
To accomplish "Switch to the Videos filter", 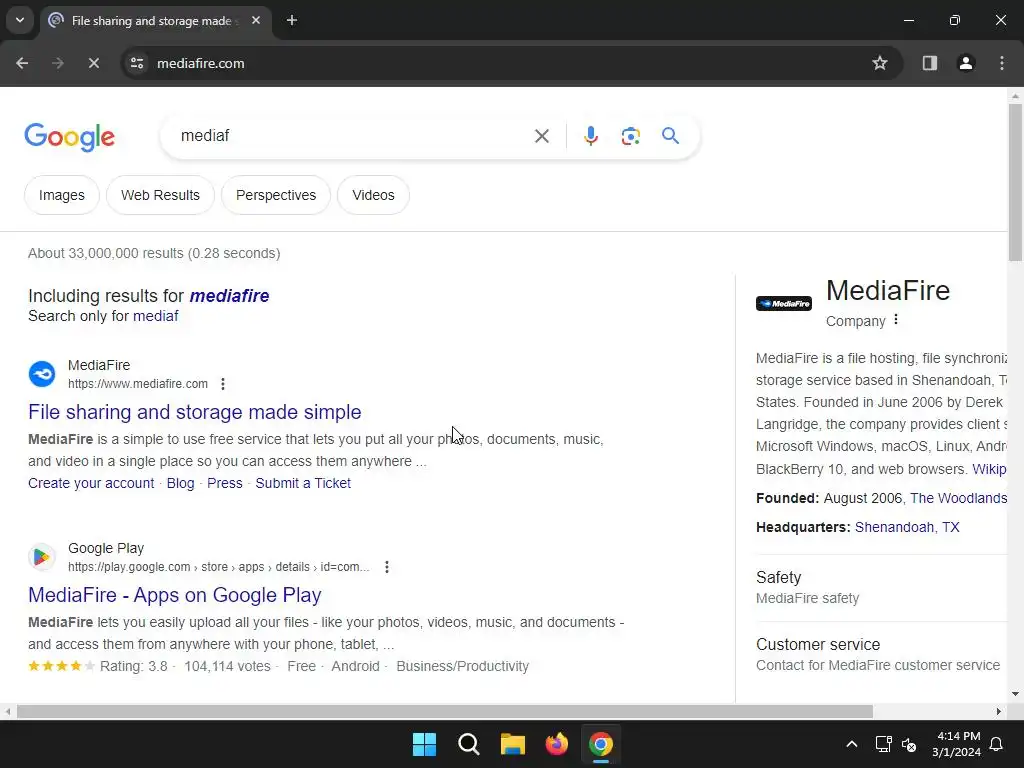I will tap(373, 195).
